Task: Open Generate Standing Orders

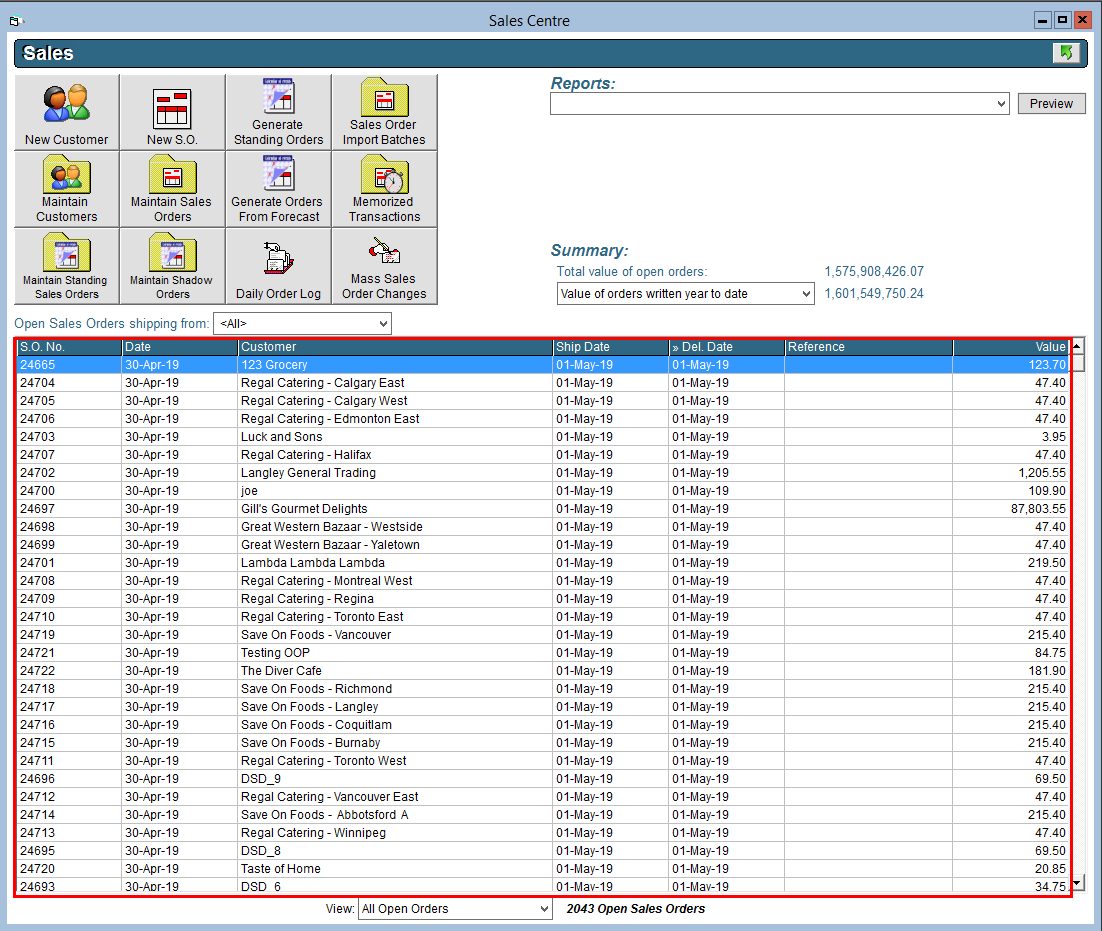Action: (x=278, y=112)
